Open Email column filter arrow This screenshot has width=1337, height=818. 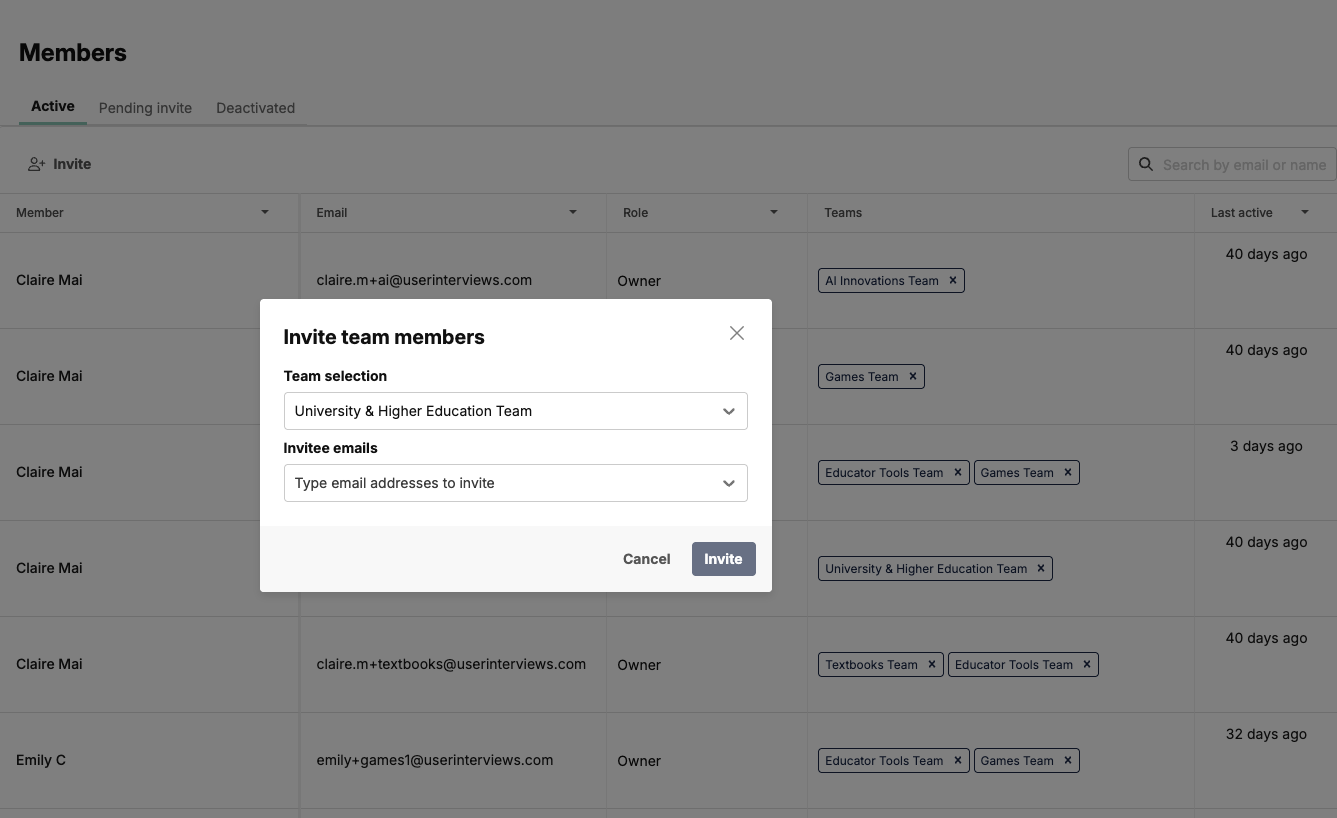[x=573, y=212]
